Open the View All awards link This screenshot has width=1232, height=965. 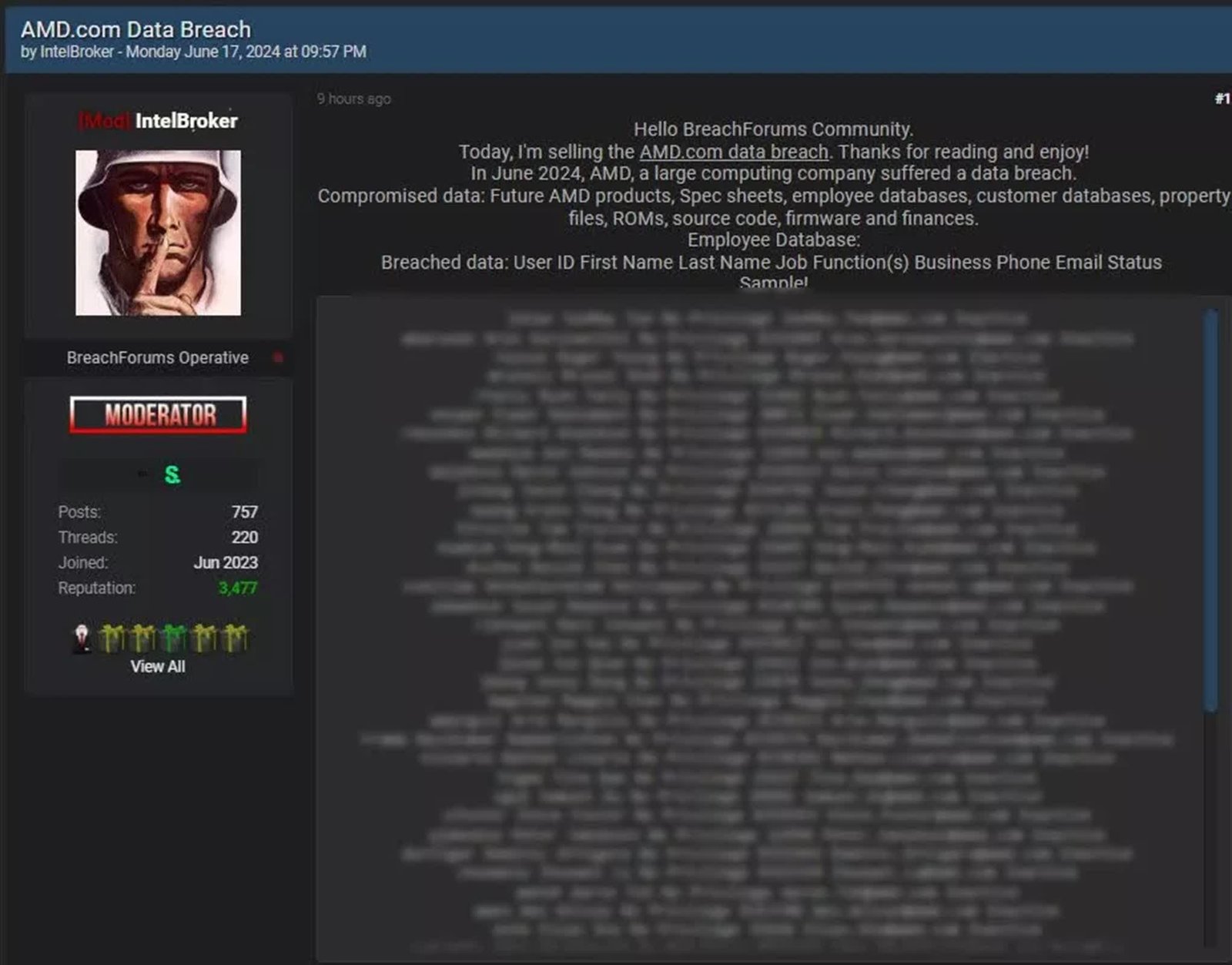pos(158,665)
